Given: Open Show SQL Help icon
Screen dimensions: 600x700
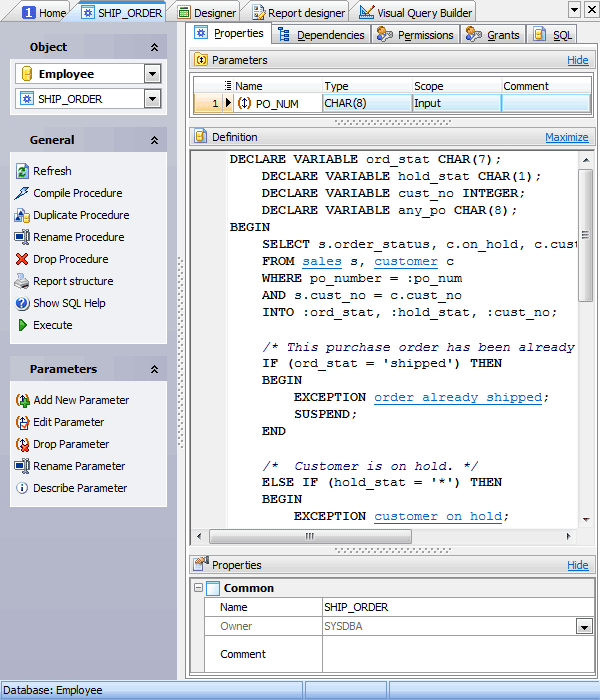Looking at the screenshot, I should point(23,303).
